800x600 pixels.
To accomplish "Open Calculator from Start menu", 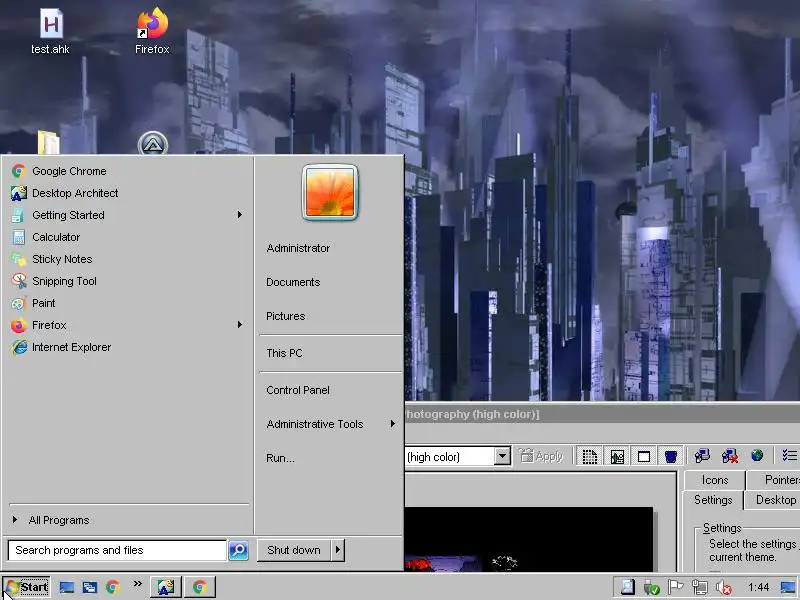I will click(x=128, y=237).
